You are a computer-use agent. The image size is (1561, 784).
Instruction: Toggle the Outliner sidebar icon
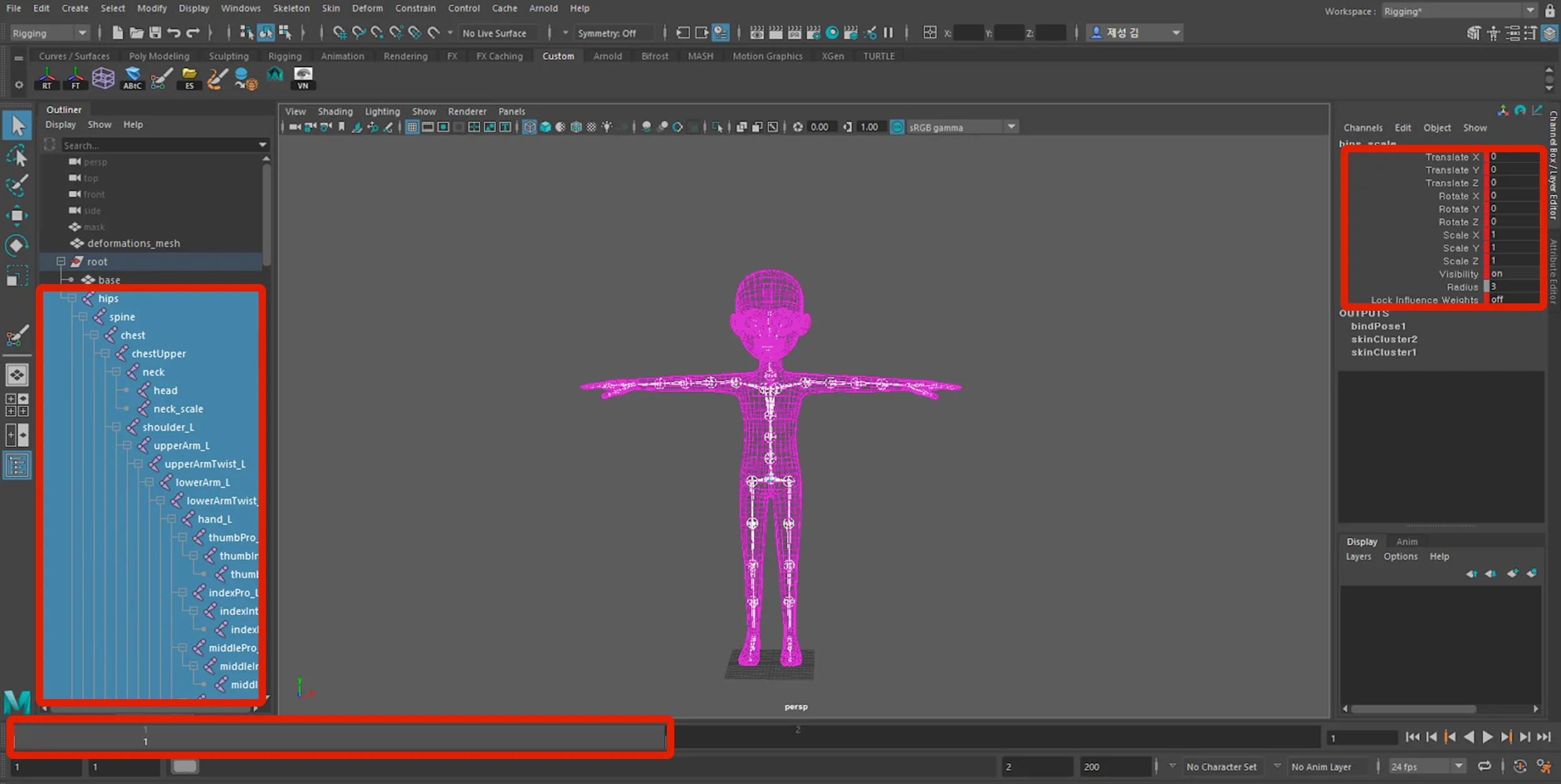(17, 466)
